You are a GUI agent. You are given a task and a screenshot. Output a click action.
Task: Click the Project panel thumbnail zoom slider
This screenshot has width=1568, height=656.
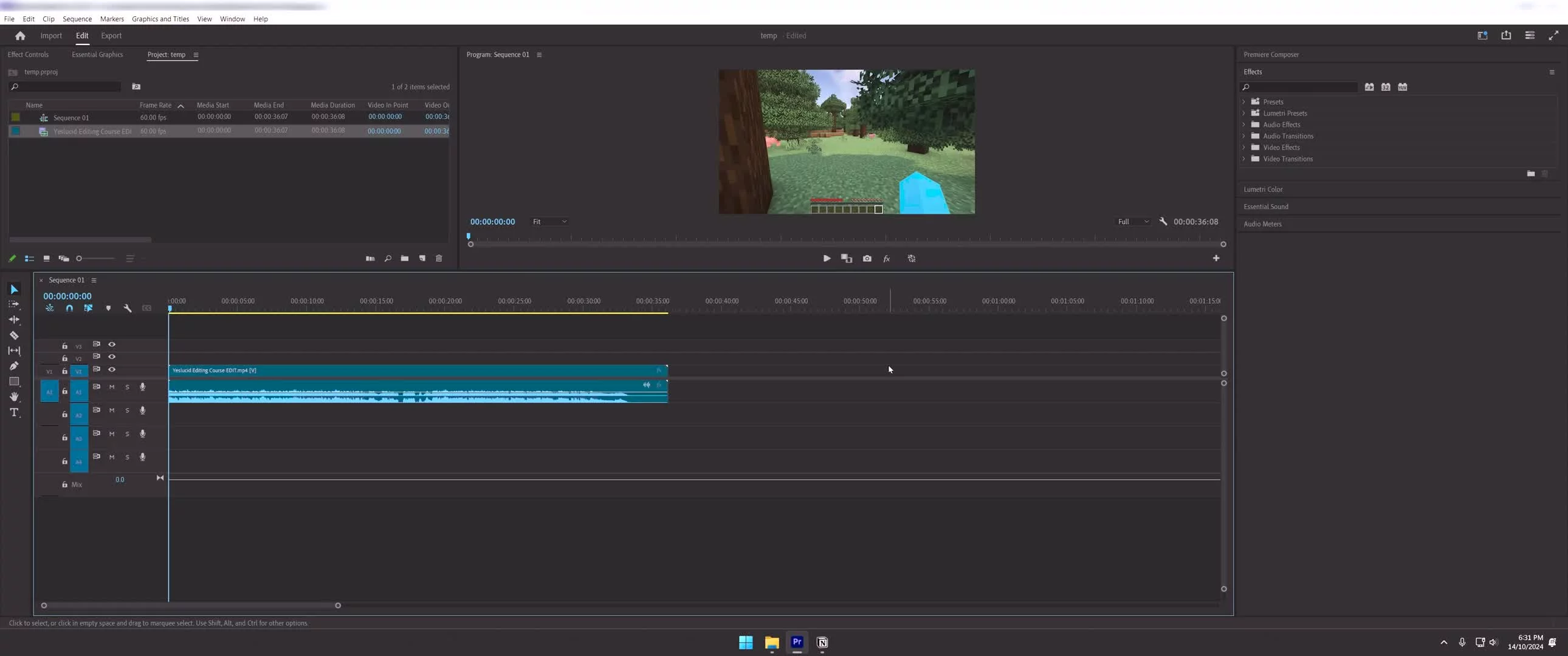coord(96,259)
